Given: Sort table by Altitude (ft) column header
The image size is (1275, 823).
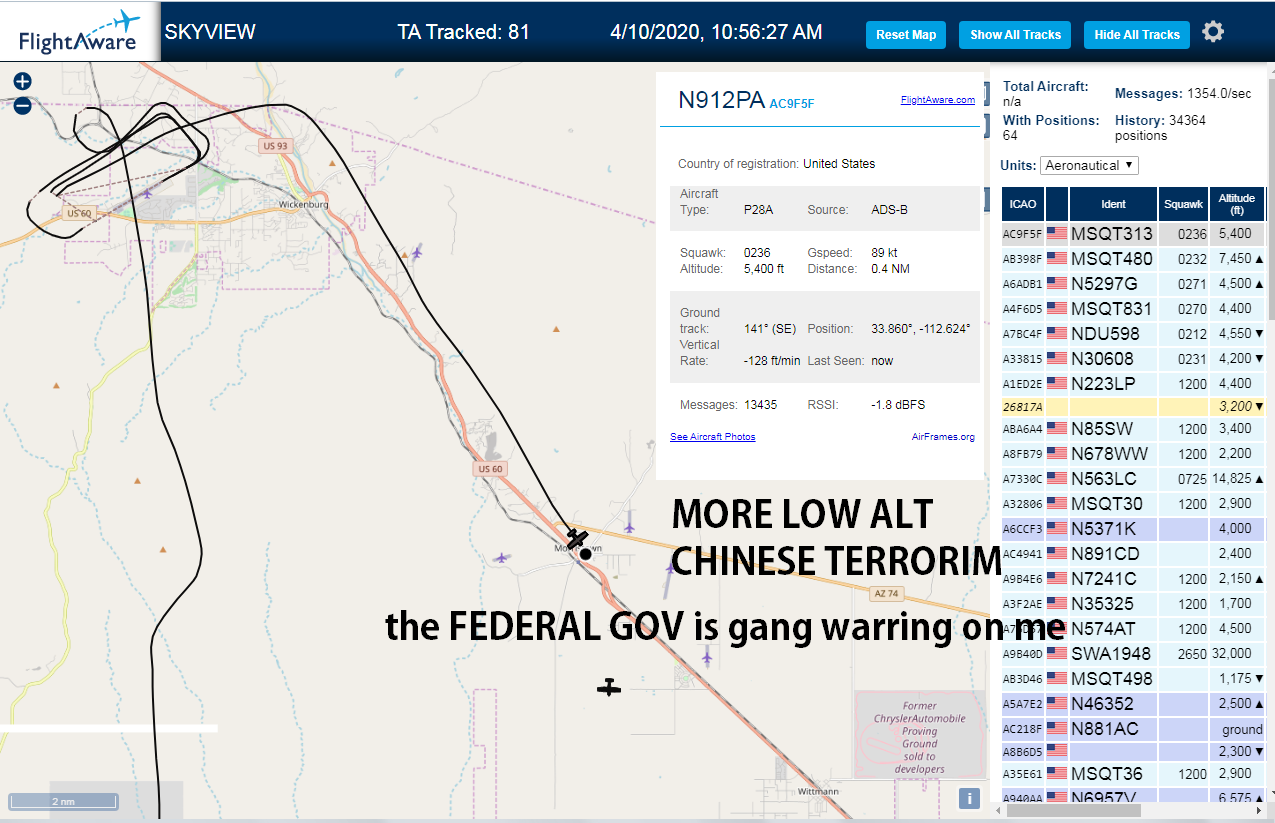Looking at the screenshot, I should tap(1237, 204).
